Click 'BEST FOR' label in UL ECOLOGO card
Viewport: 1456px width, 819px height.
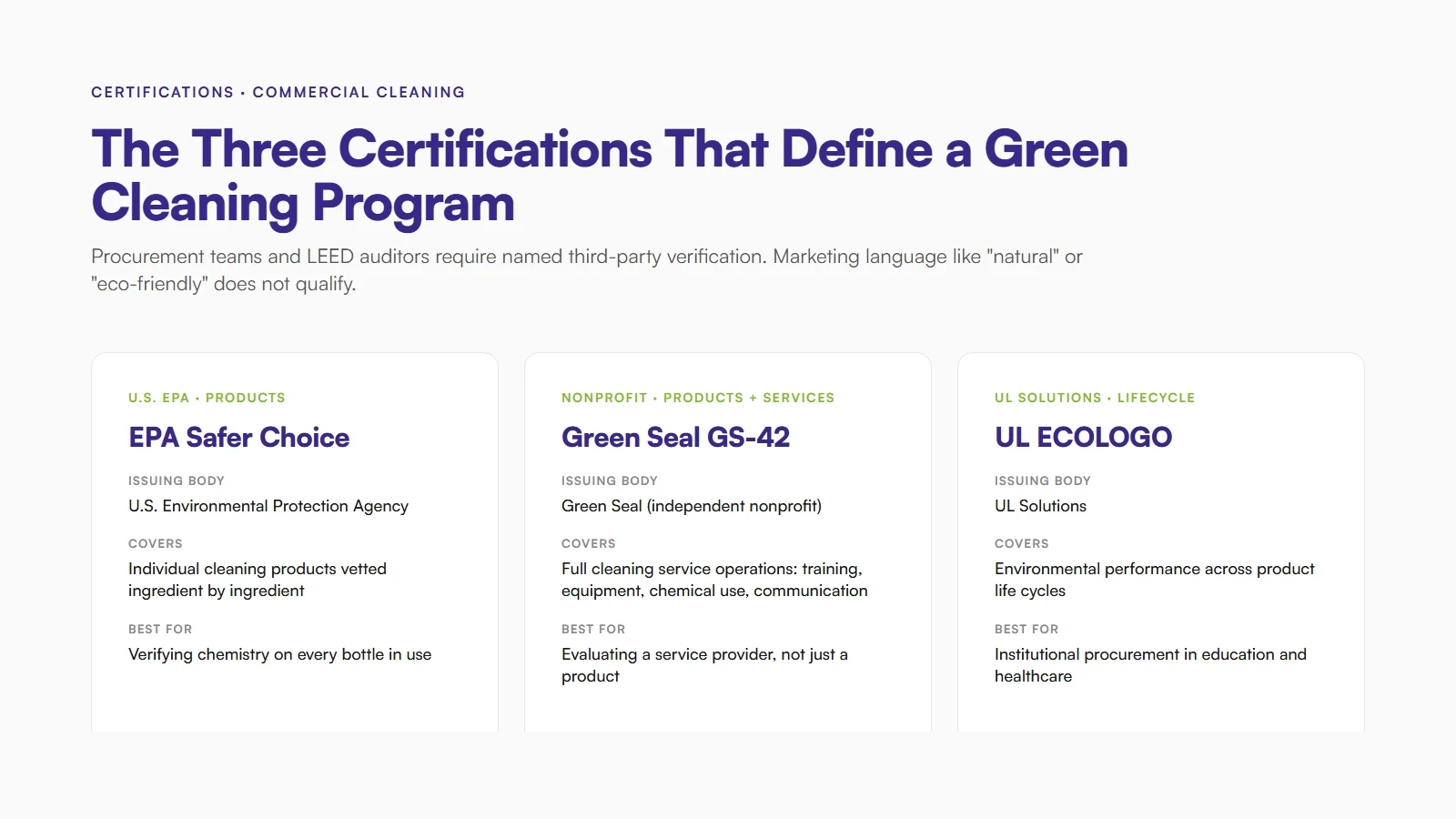tap(1026, 629)
